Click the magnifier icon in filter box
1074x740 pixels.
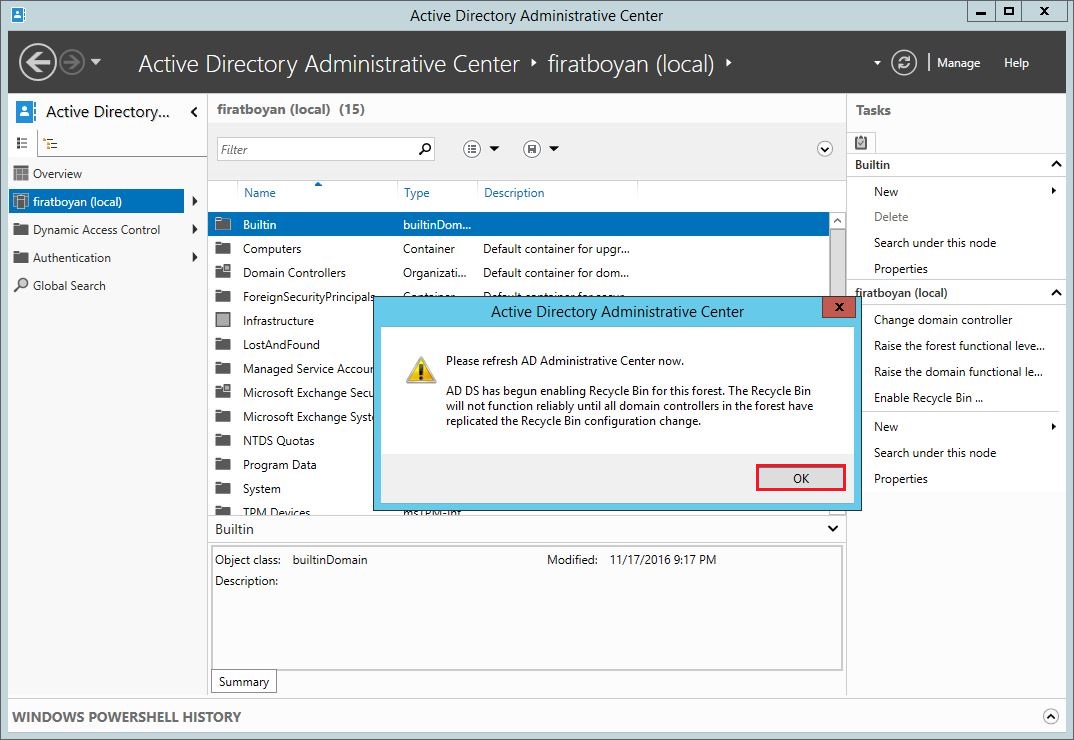click(x=425, y=149)
